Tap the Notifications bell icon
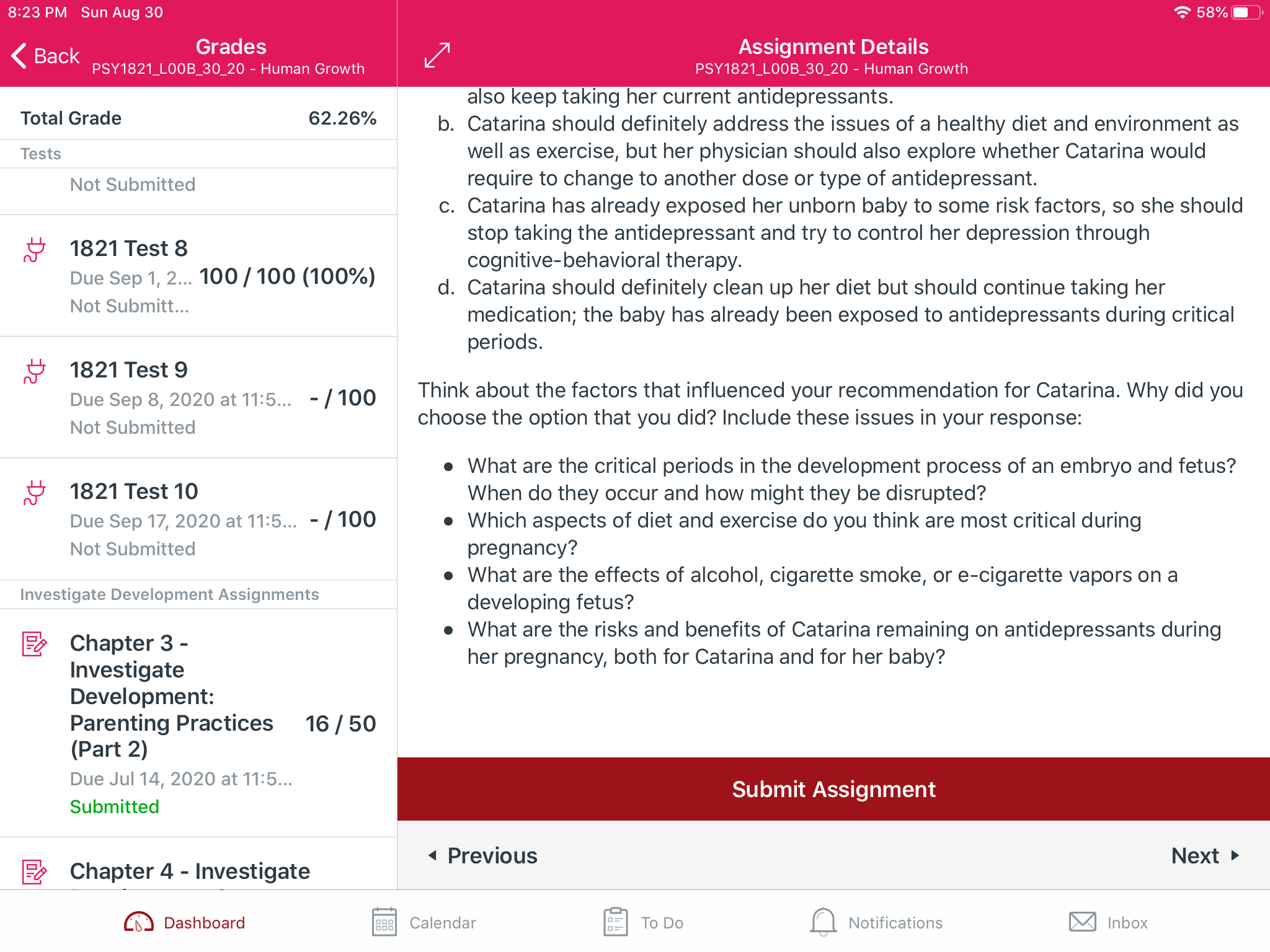The image size is (1270, 952). pyautogui.click(x=823, y=922)
